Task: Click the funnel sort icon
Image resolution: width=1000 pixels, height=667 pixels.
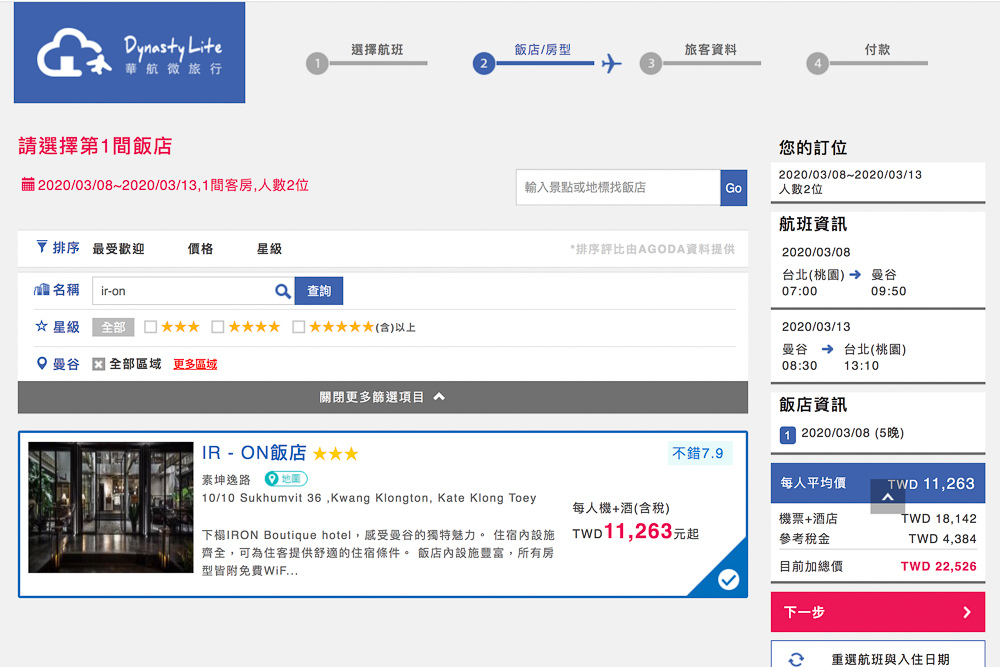Action: coord(41,247)
